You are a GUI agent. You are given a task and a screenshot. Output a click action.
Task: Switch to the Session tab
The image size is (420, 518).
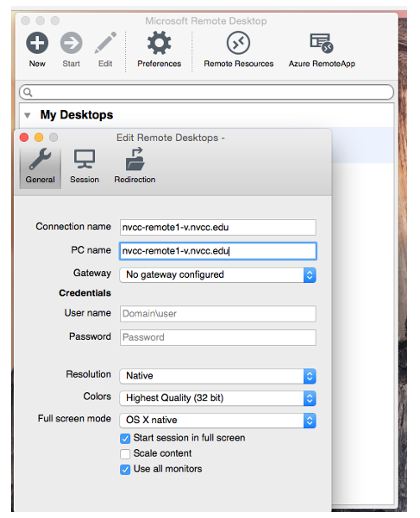click(x=84, y=167)
